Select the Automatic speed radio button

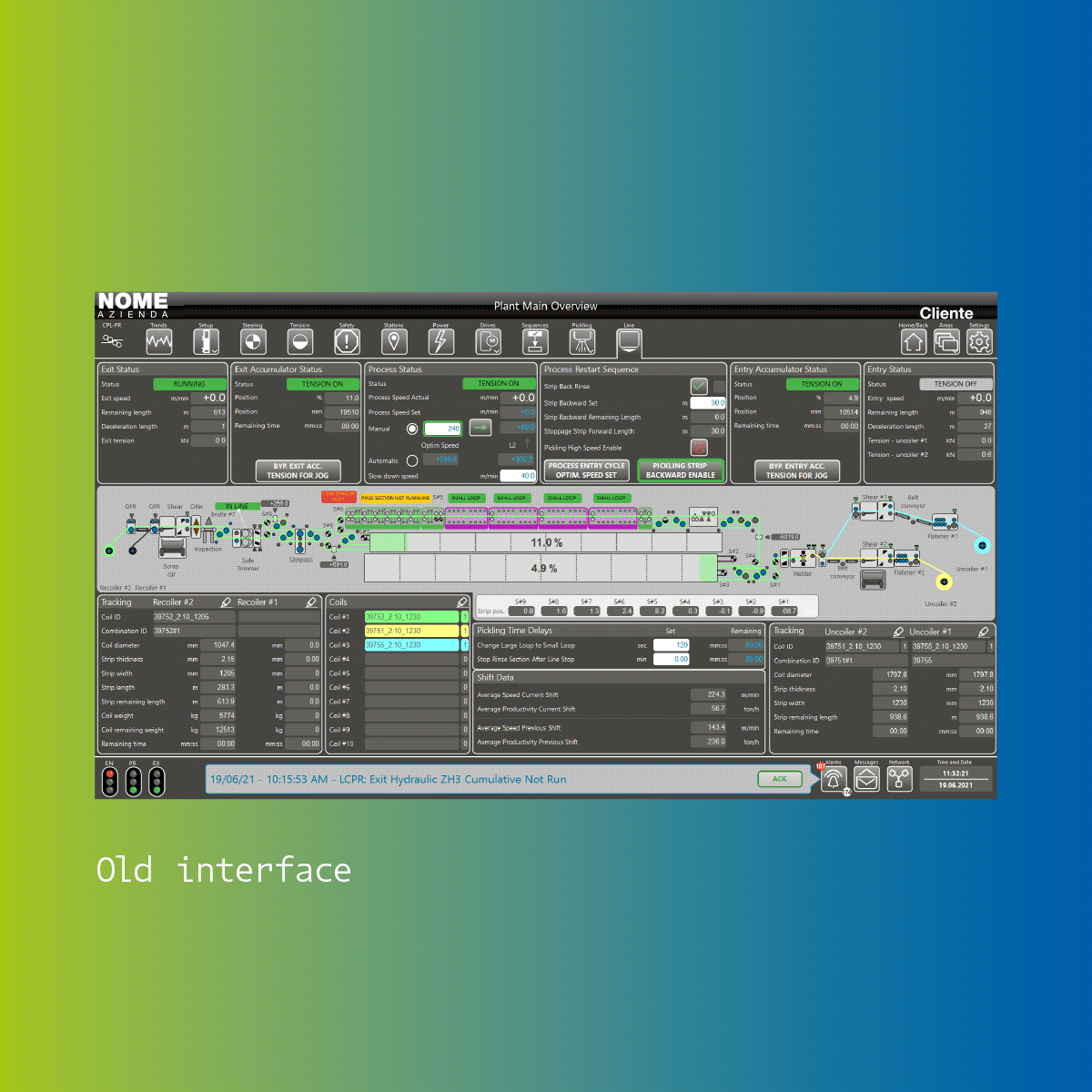point(412,460)
